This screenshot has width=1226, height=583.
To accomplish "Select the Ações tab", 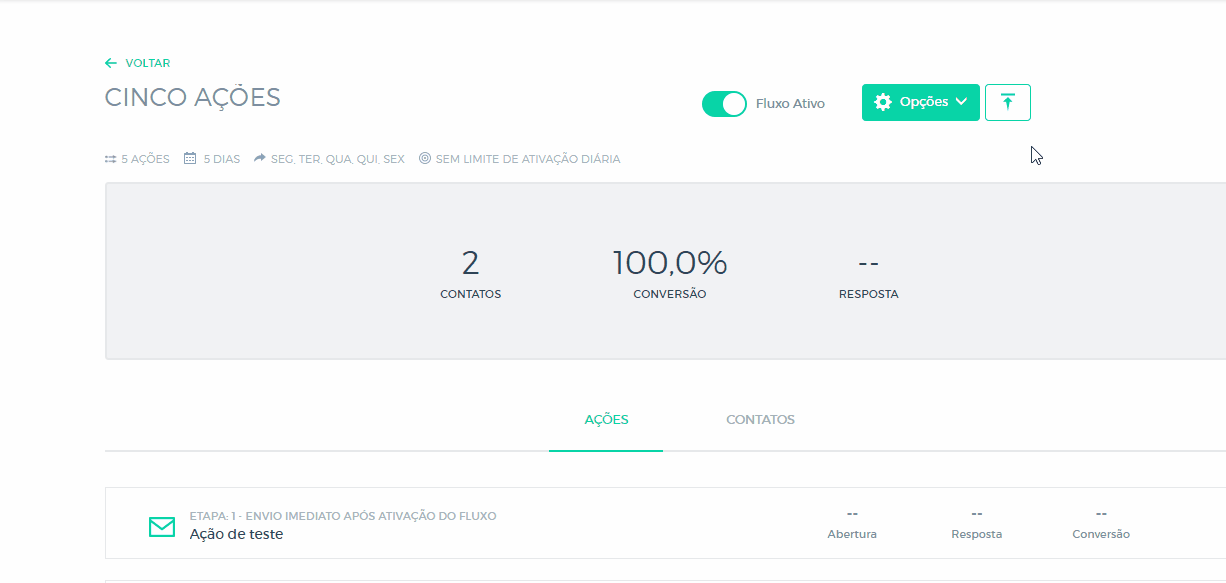I will pos(606,420).
